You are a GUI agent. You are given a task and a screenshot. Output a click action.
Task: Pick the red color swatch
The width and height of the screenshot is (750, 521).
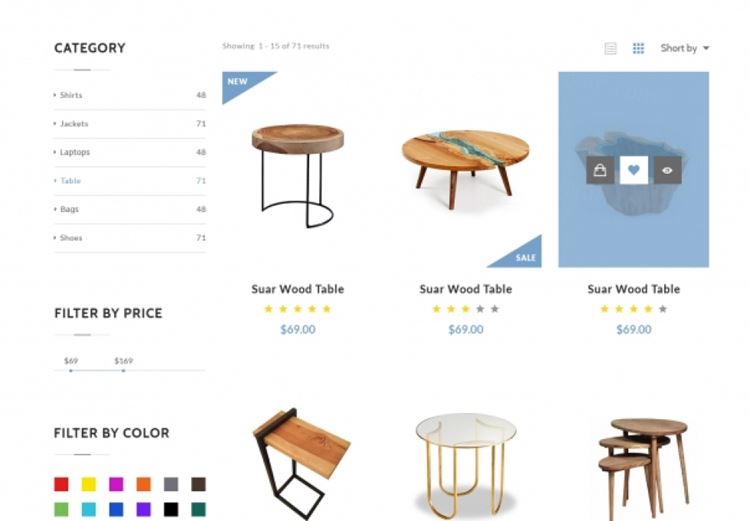tap(61, 484)
